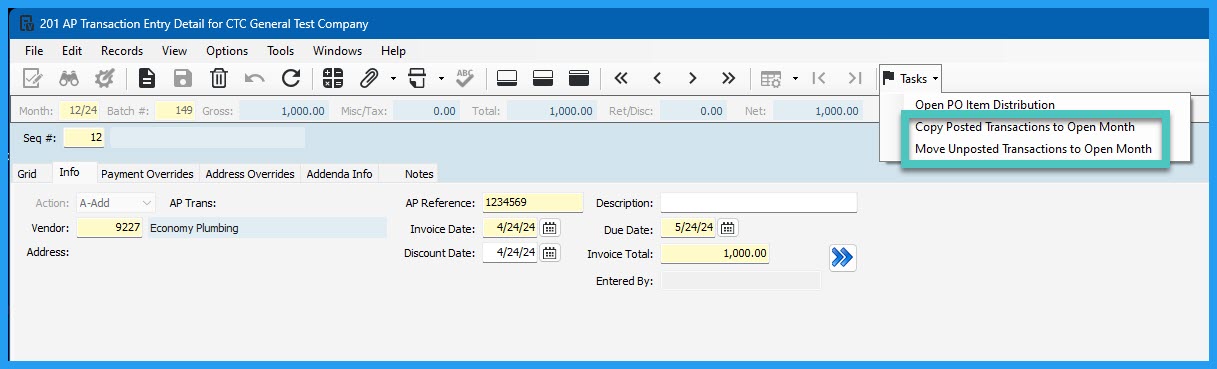The height and width of the screenshot is (369, 1217).
Task: Delete the record with trash can icon
Action: tap(219, 78)
